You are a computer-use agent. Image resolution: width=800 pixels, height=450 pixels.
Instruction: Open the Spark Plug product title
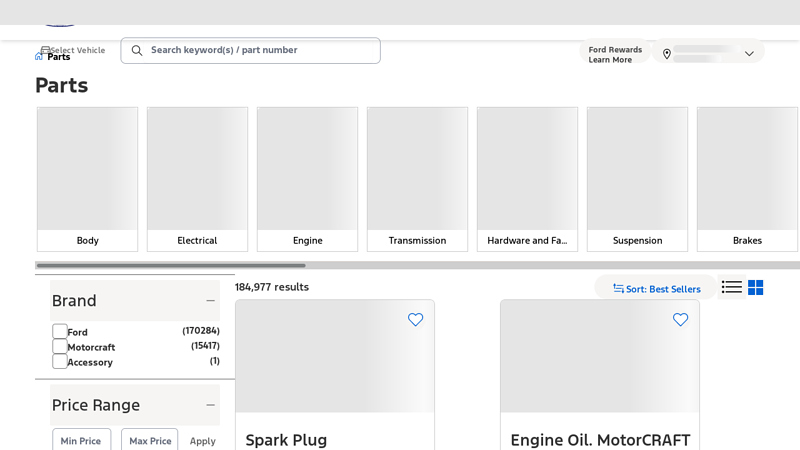[x=286, y=440]
